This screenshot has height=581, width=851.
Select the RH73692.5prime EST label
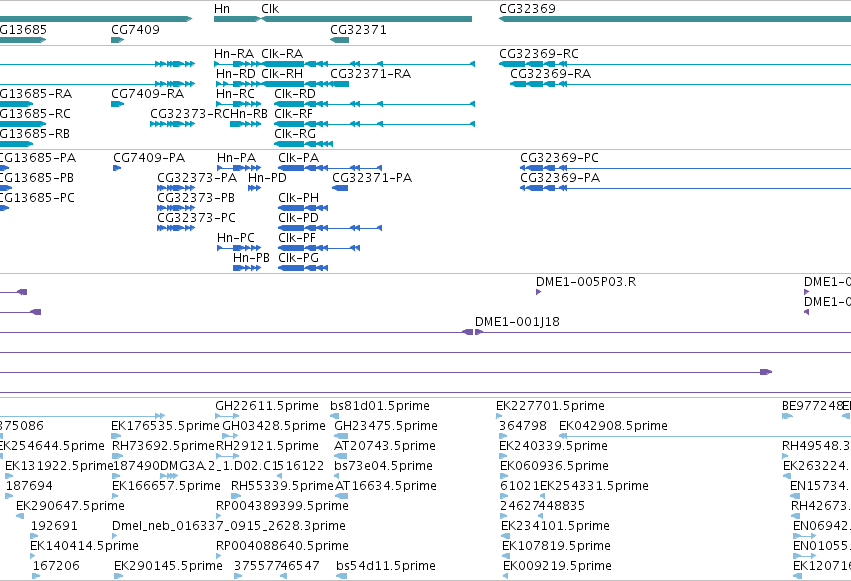(163, 446)
